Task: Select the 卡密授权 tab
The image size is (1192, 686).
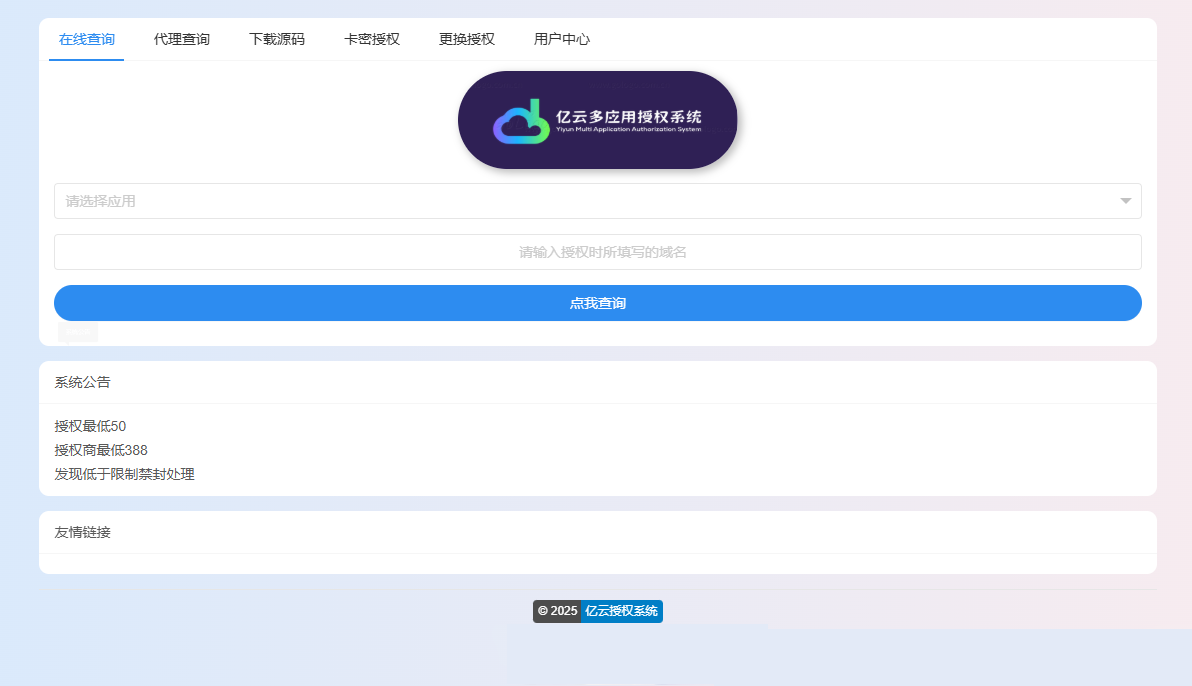Action: 370,40
